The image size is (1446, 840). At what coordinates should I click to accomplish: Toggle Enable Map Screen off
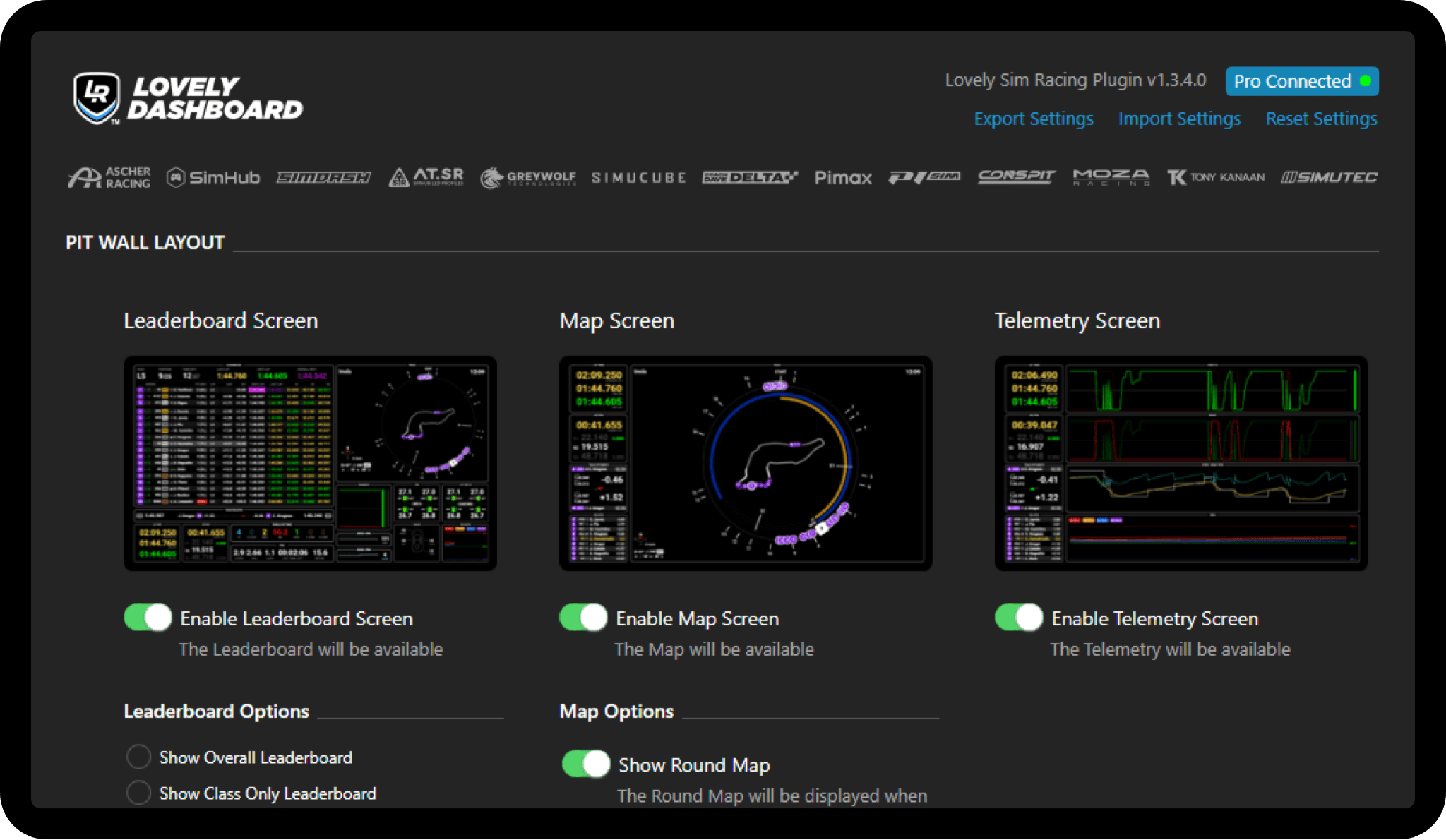584,618
